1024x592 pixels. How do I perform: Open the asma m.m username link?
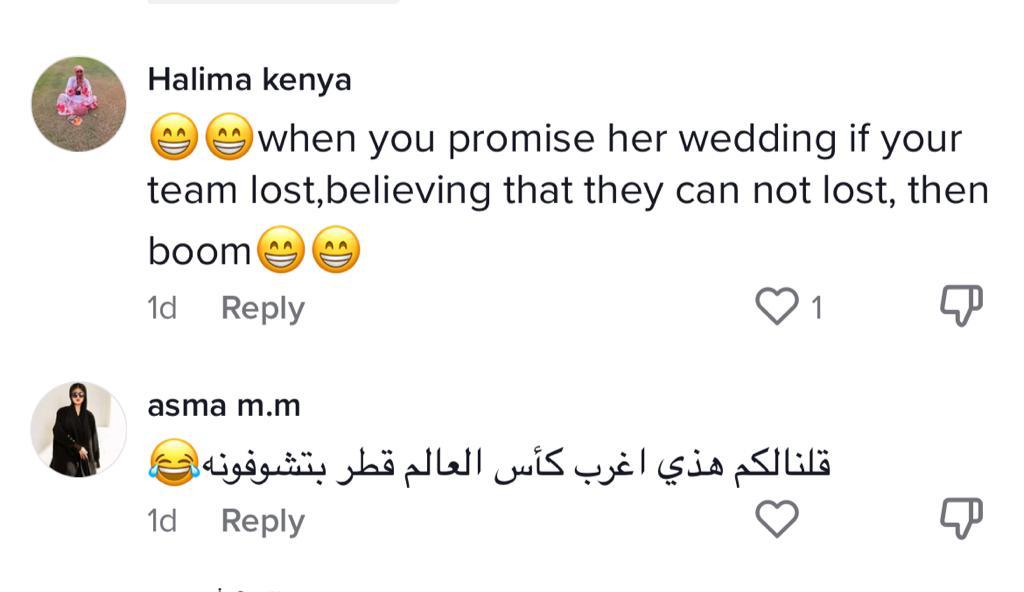click(x=223, y=406)
